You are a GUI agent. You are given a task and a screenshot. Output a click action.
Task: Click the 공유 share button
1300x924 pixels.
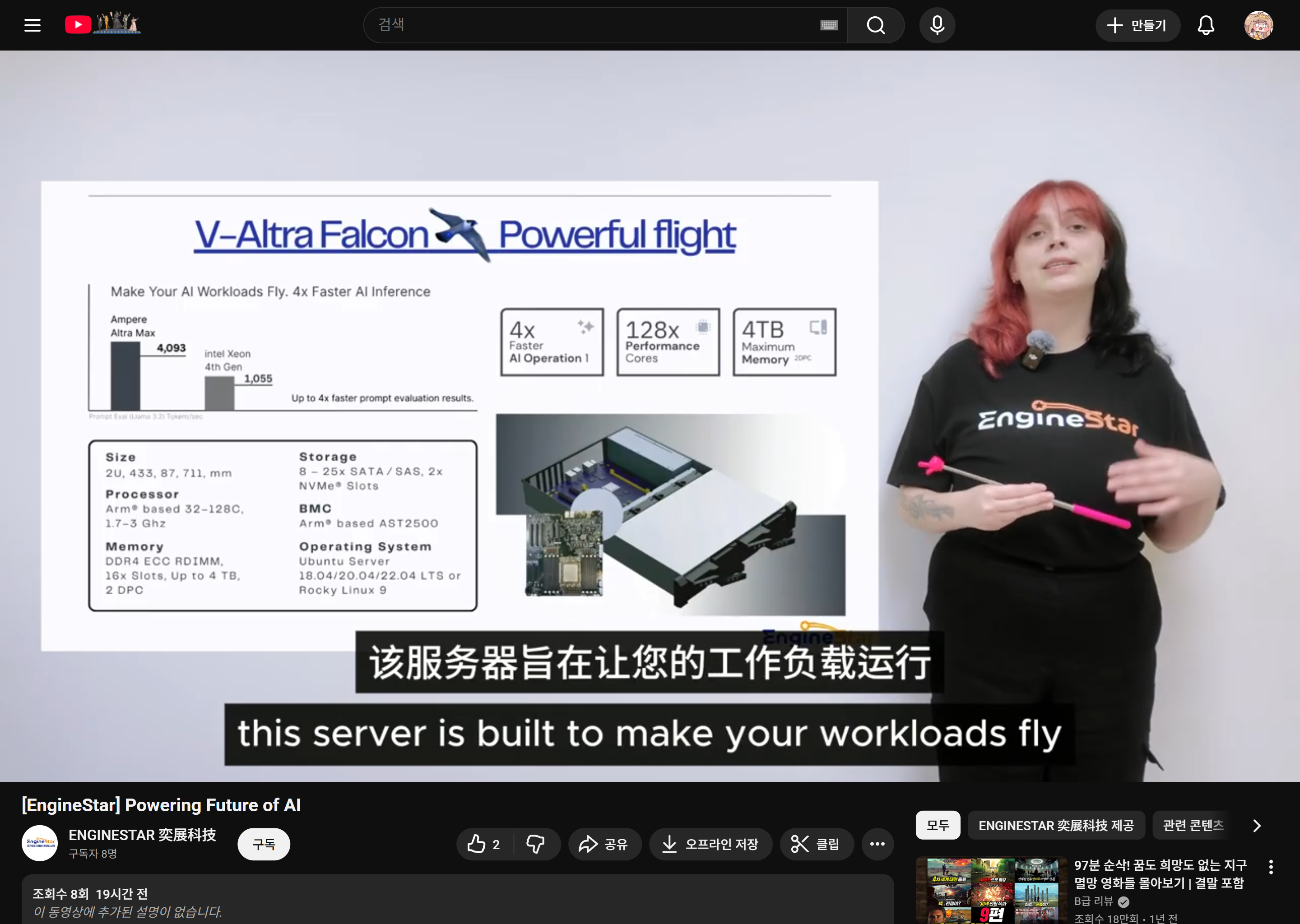604,844
